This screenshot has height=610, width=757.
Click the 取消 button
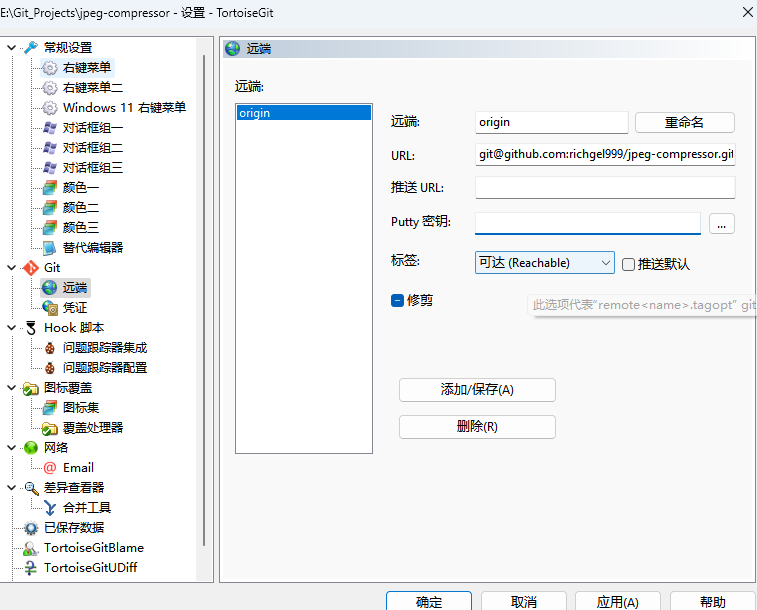pyautogui.click(x=523, y=601)
